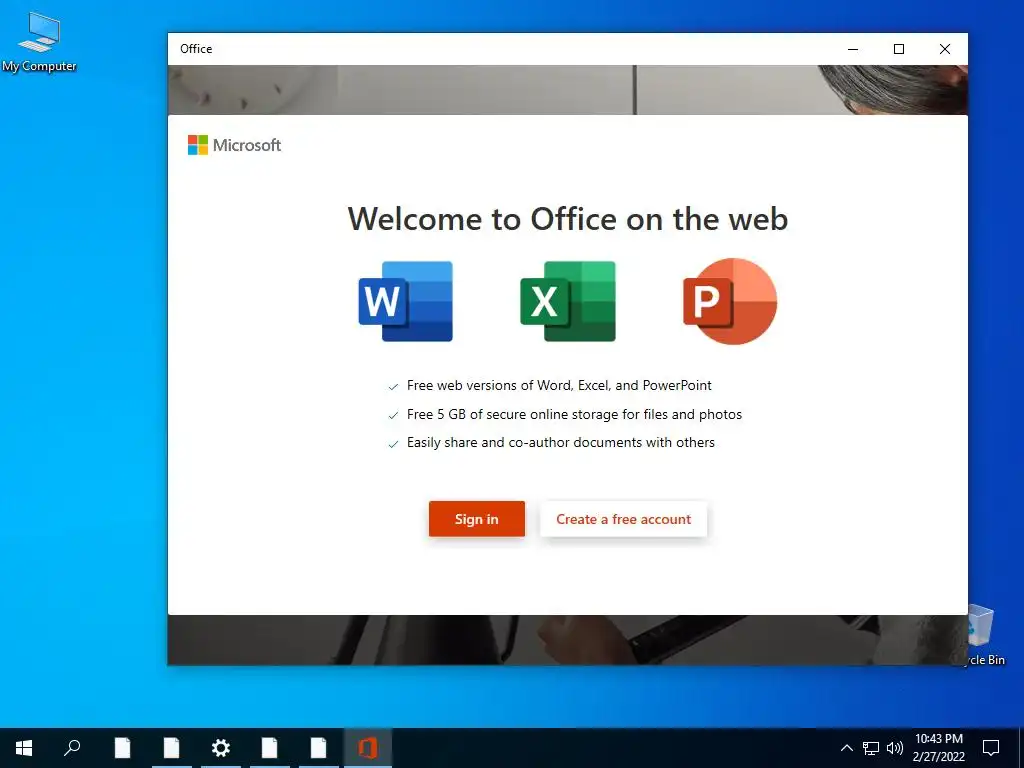Screen dimensions: 1024x768
Task: Open the volume speaker icon
Action: pyautogui.click(x=895, y=748)
